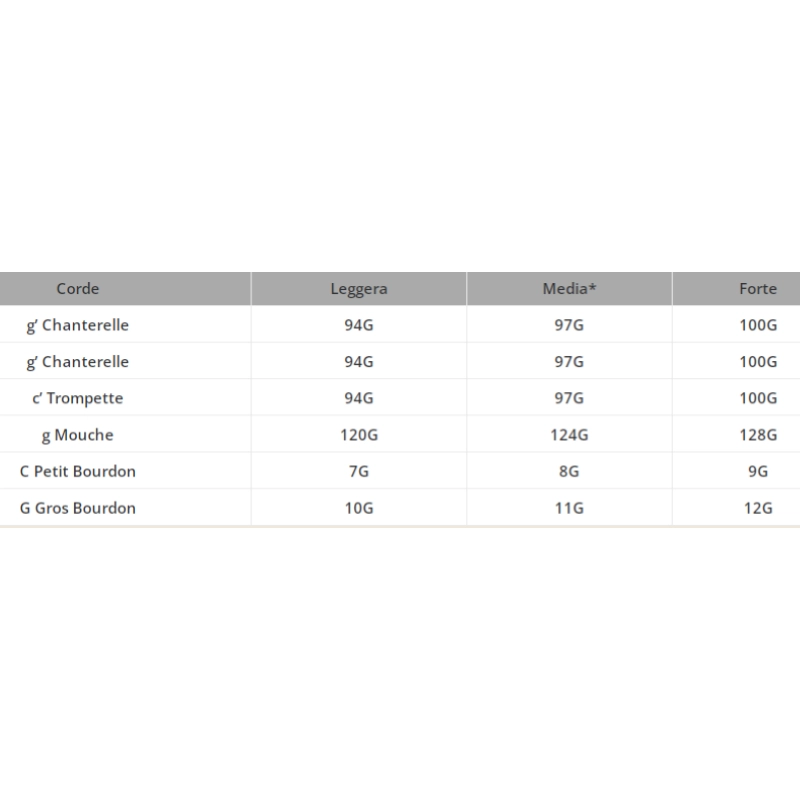Click the 12G Forte cell
800x800 pixels.
click(x=757, y=508)
